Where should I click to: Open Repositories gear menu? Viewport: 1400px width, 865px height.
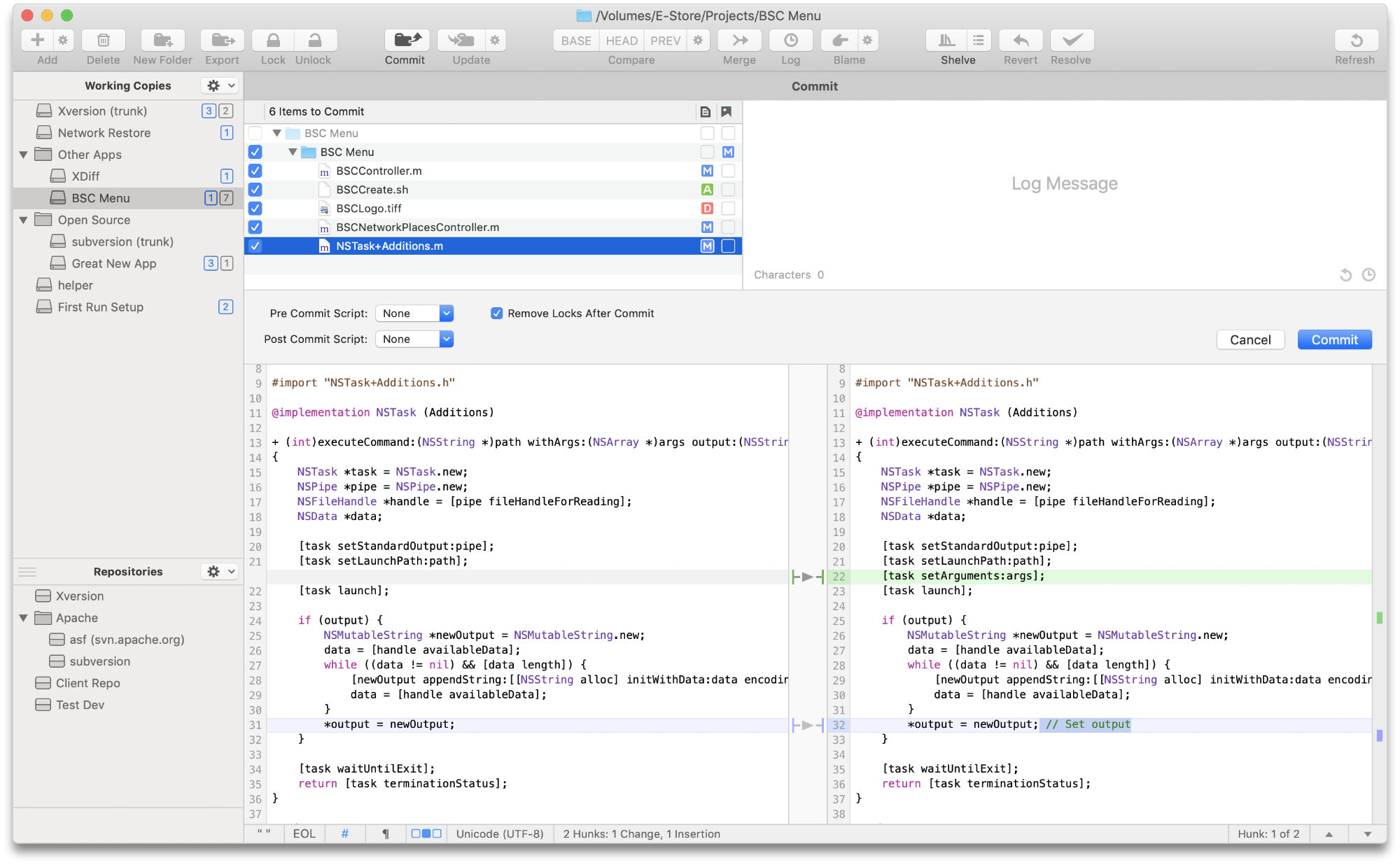[x=220, y=572]
